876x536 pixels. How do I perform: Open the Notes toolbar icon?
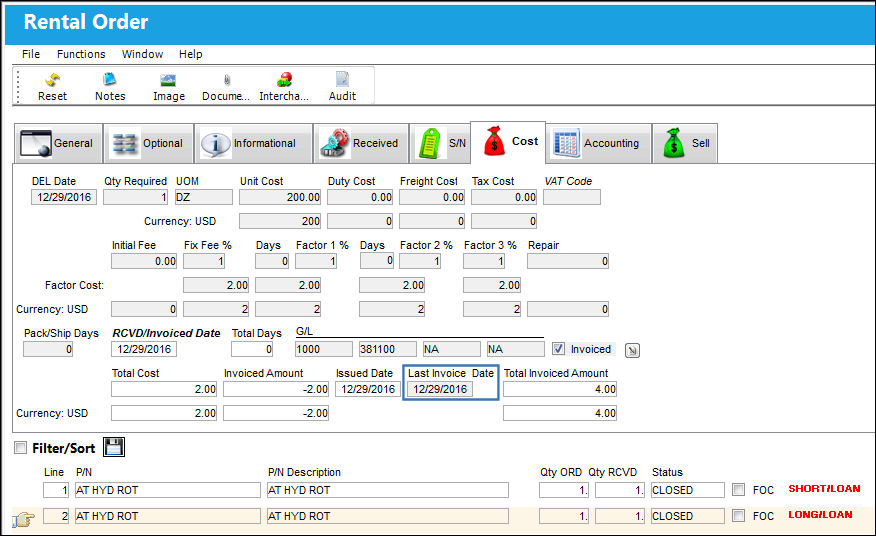pos(110,80)
